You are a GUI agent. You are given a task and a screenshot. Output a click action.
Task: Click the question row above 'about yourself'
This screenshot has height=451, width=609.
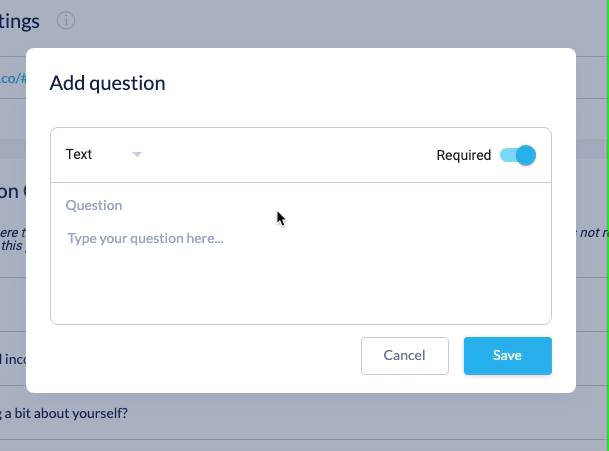[12, 359]
